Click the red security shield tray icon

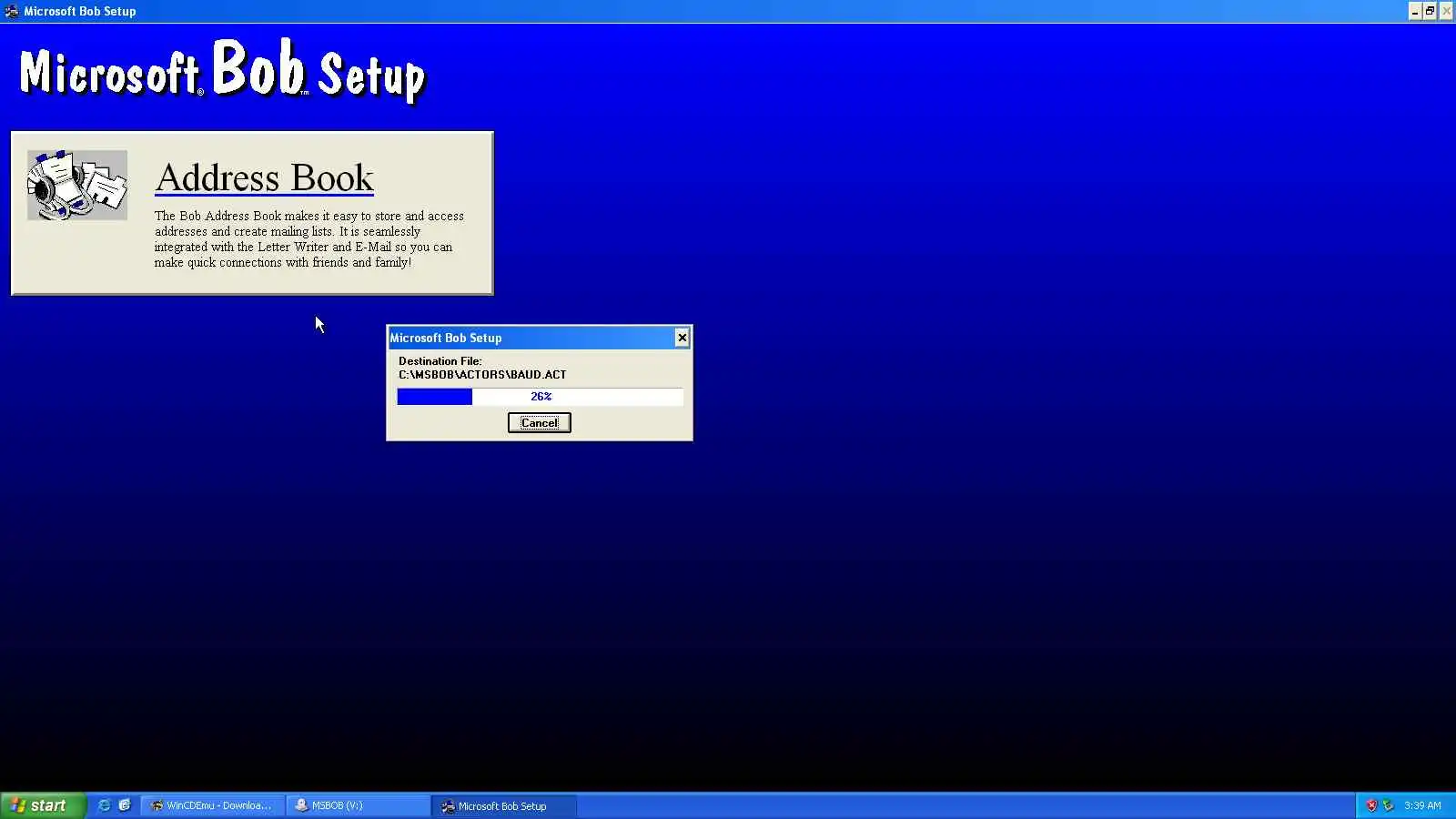coord(1371,805)
